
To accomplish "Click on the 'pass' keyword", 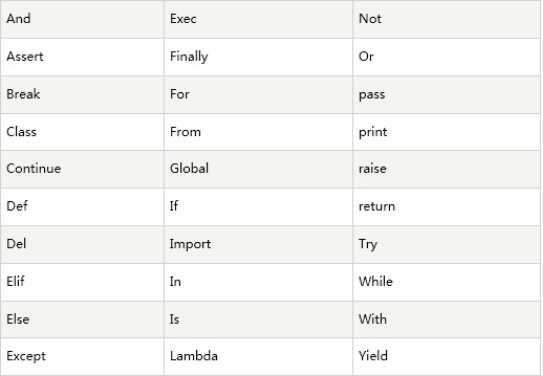I will (x=372, y=95).
